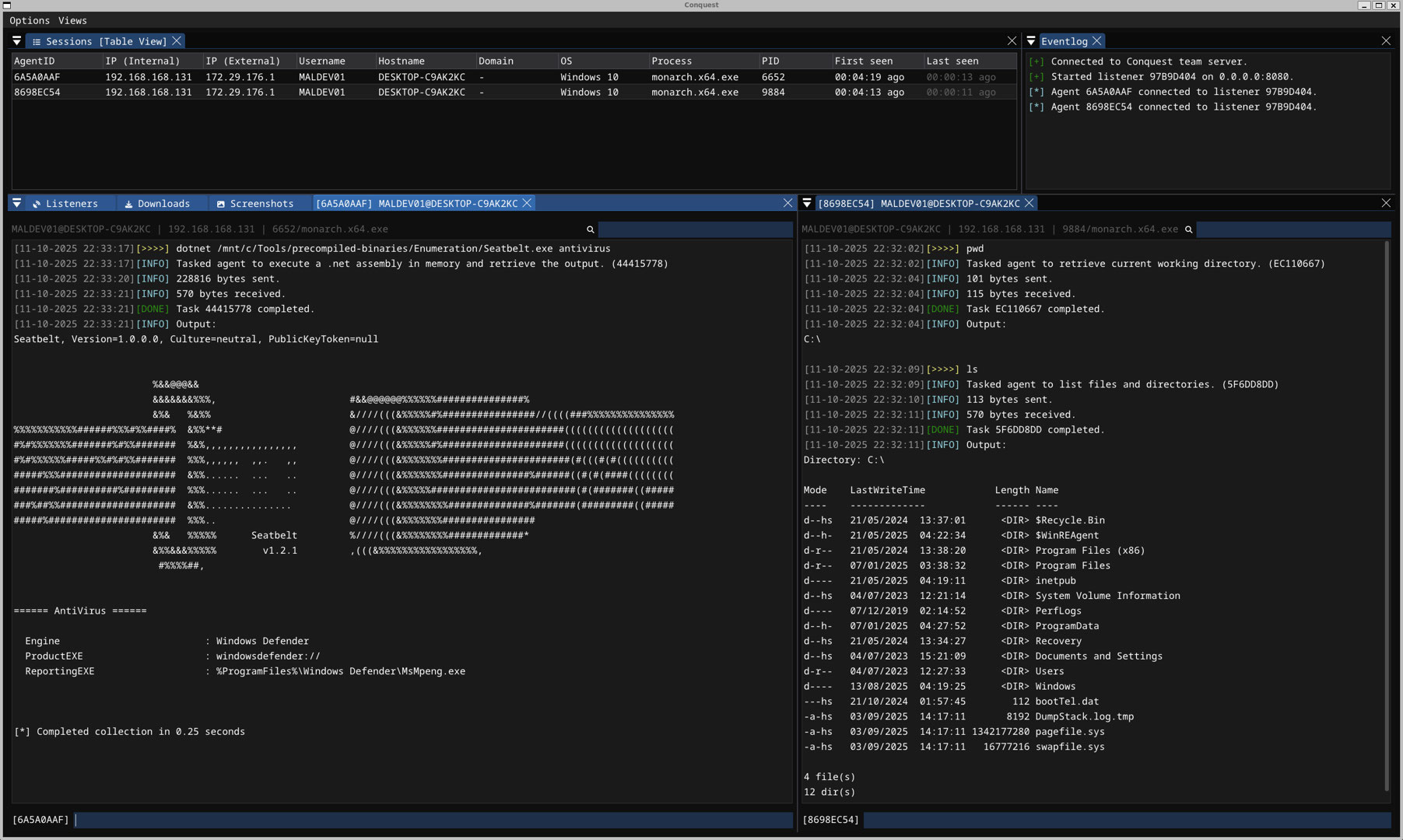Close the Sessions dock panel
The height and width of the screenshot is (840, 1403).
pyautogui.click(x=1012, y=41)
